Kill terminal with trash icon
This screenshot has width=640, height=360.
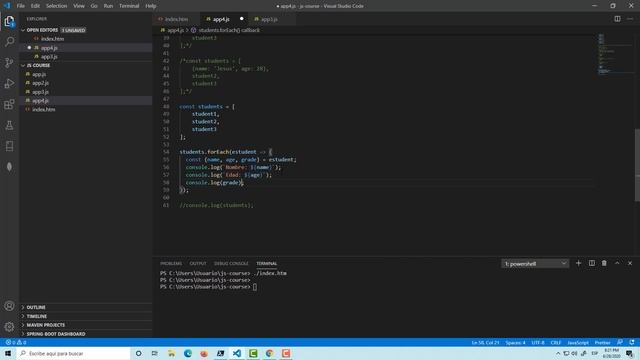pos(604,263)
